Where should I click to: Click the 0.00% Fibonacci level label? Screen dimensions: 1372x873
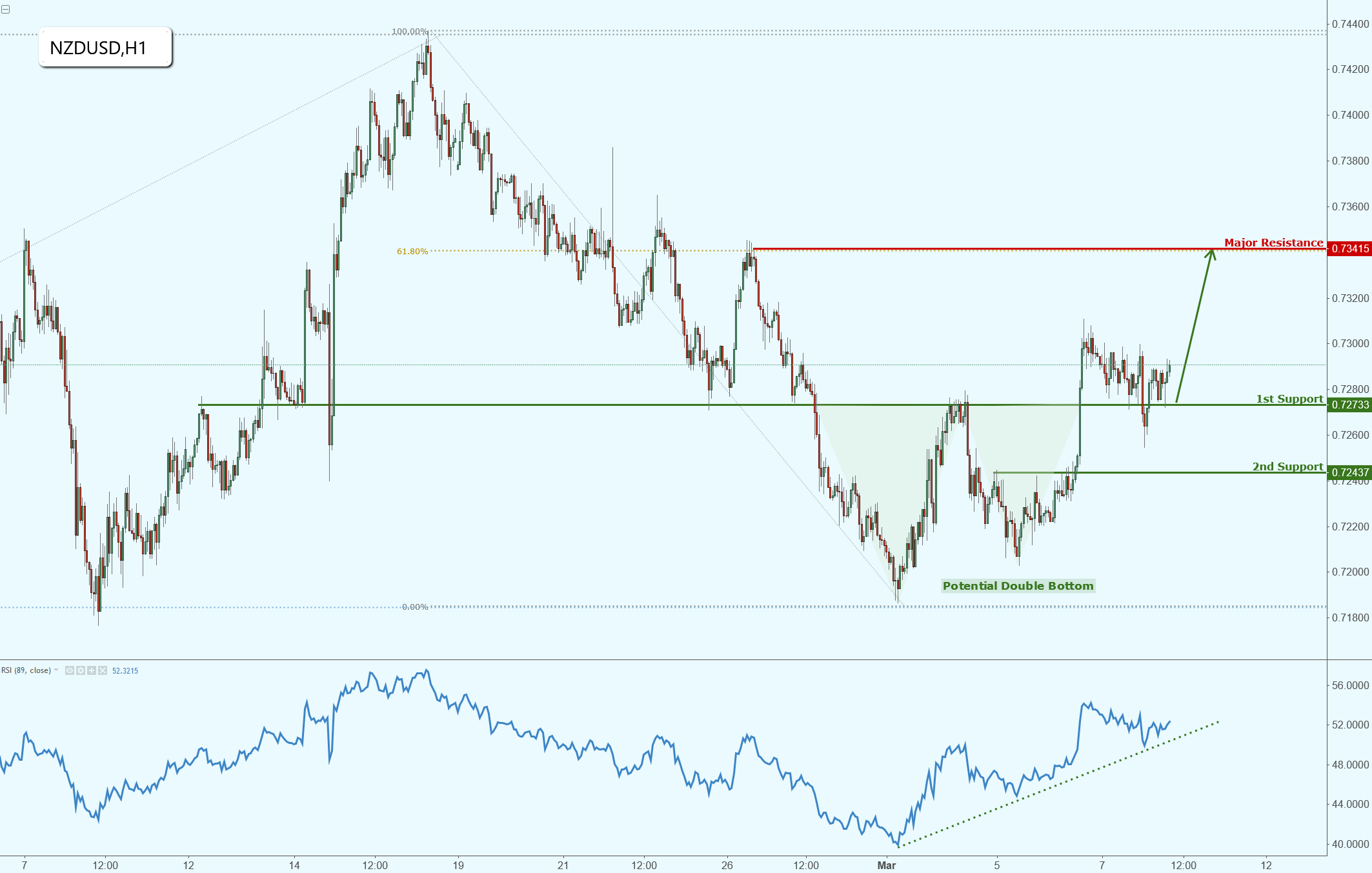pyautogui.click(x=414, y=607)
